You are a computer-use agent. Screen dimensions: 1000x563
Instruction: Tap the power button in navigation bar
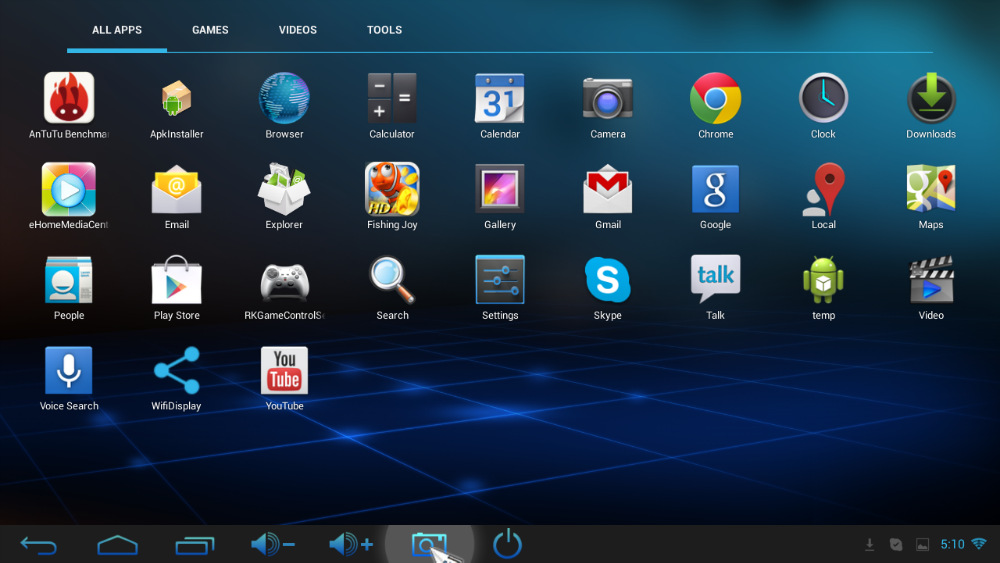[x=508, y=545]
